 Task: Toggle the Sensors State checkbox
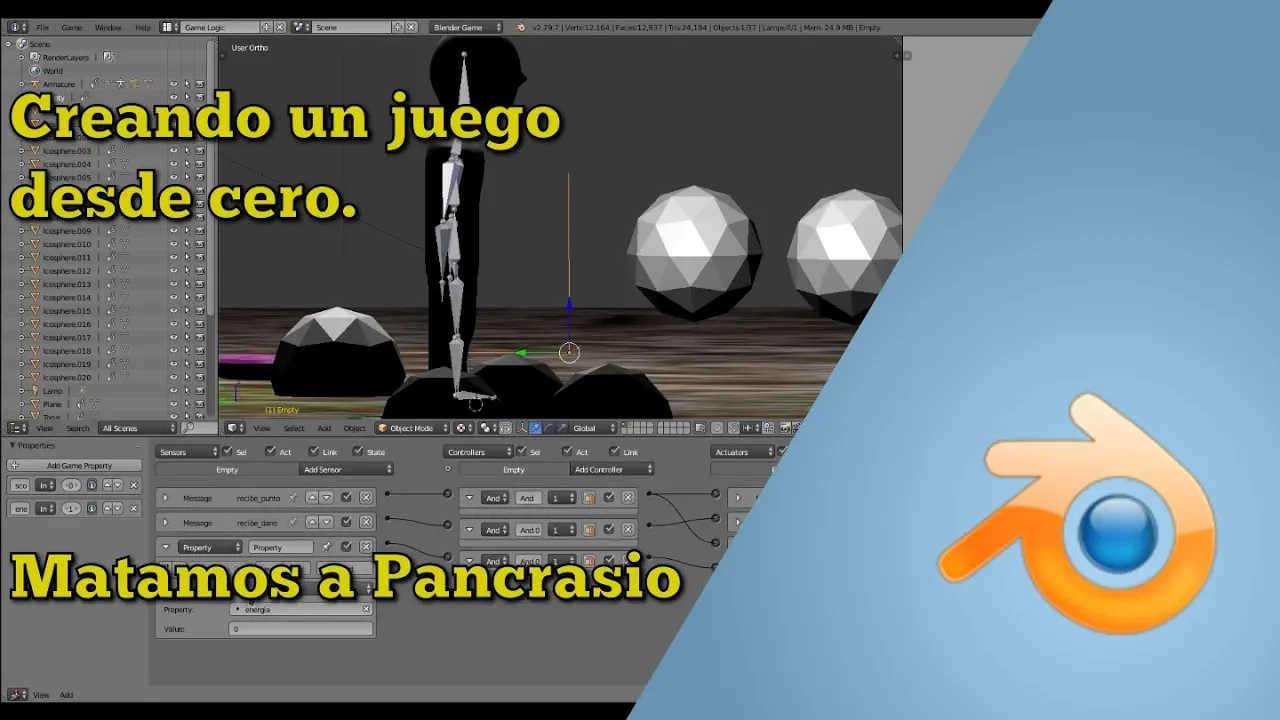pyautogui.click(x=358, y=452)
